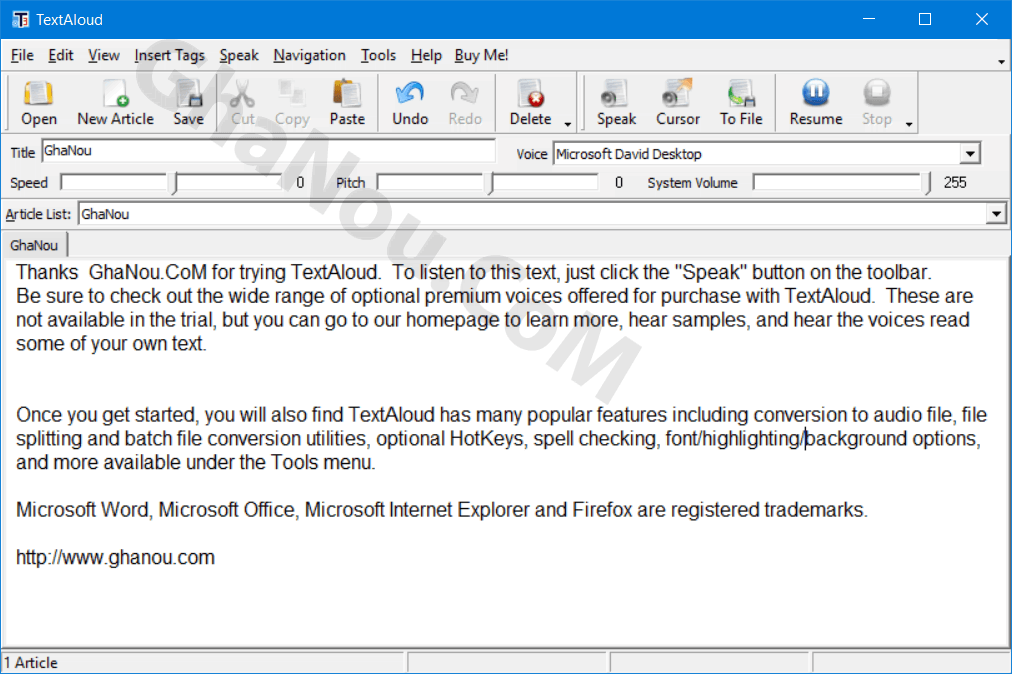This screenshot has height=674, width=1012.
Task: Click the word "HotKeys" in the article text
Action: [x=488, y=438]
